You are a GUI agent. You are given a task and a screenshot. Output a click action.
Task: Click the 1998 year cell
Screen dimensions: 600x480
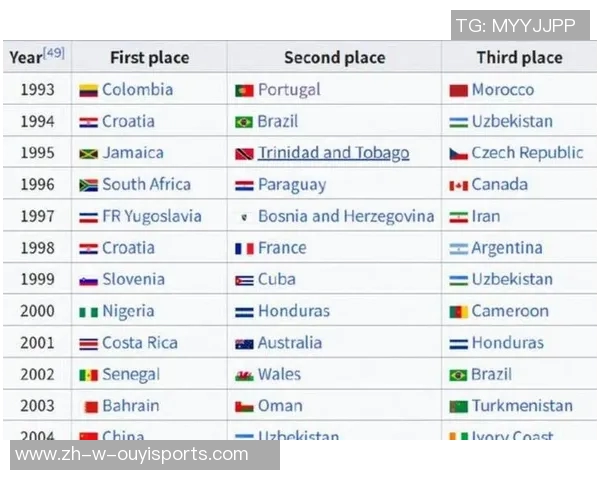coord(37,248)
